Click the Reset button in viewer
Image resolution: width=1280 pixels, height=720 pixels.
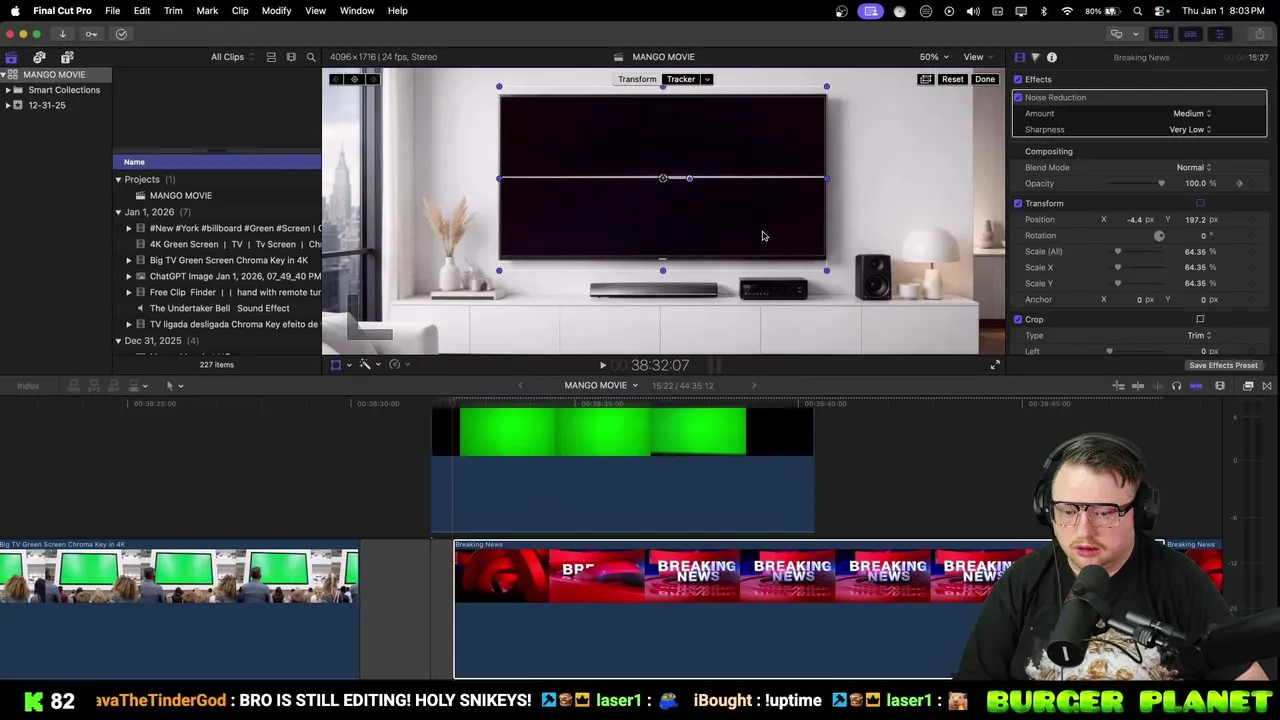tap(952, 79)
